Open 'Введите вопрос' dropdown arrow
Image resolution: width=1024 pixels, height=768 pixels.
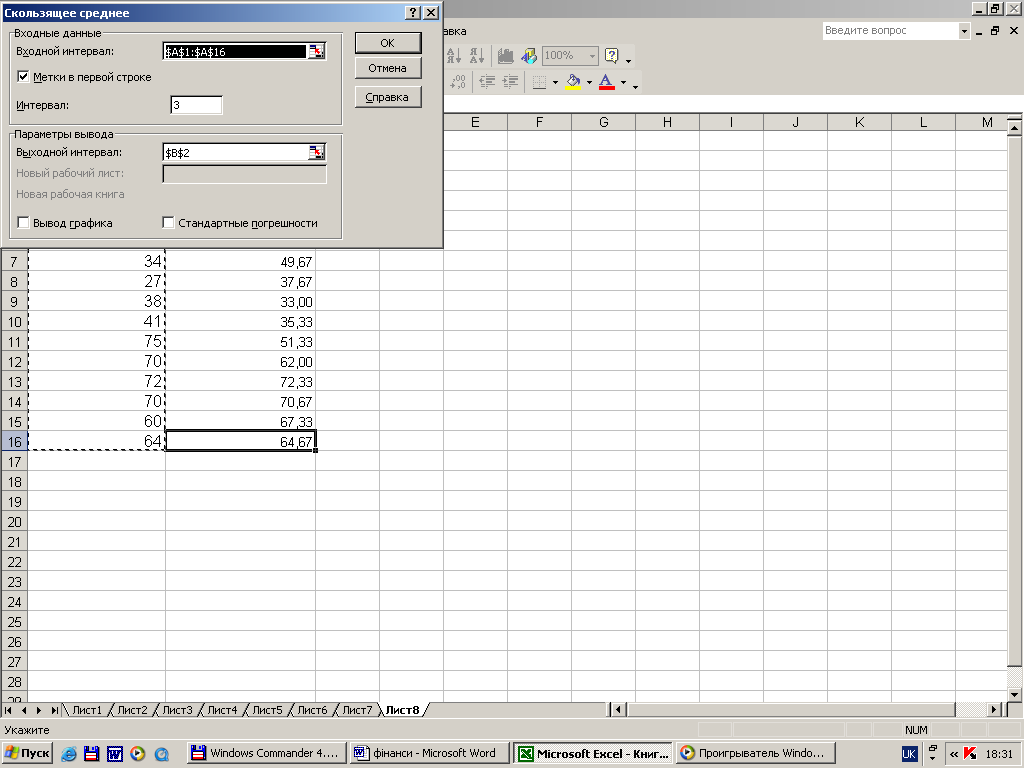click(x=964, y=31)
